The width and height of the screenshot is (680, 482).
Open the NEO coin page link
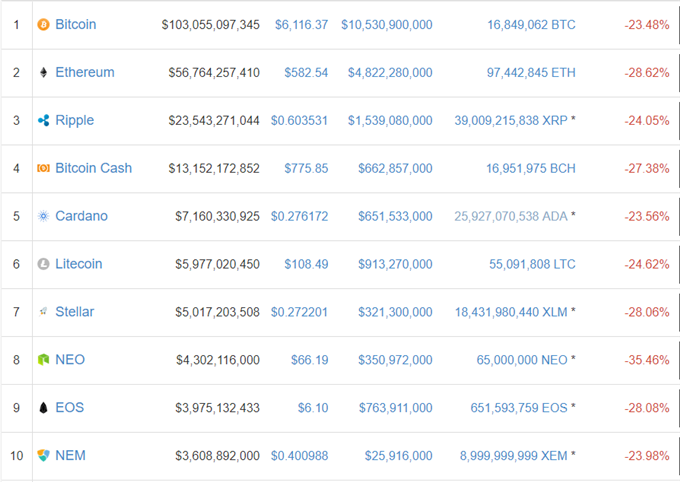coord(70,359)
